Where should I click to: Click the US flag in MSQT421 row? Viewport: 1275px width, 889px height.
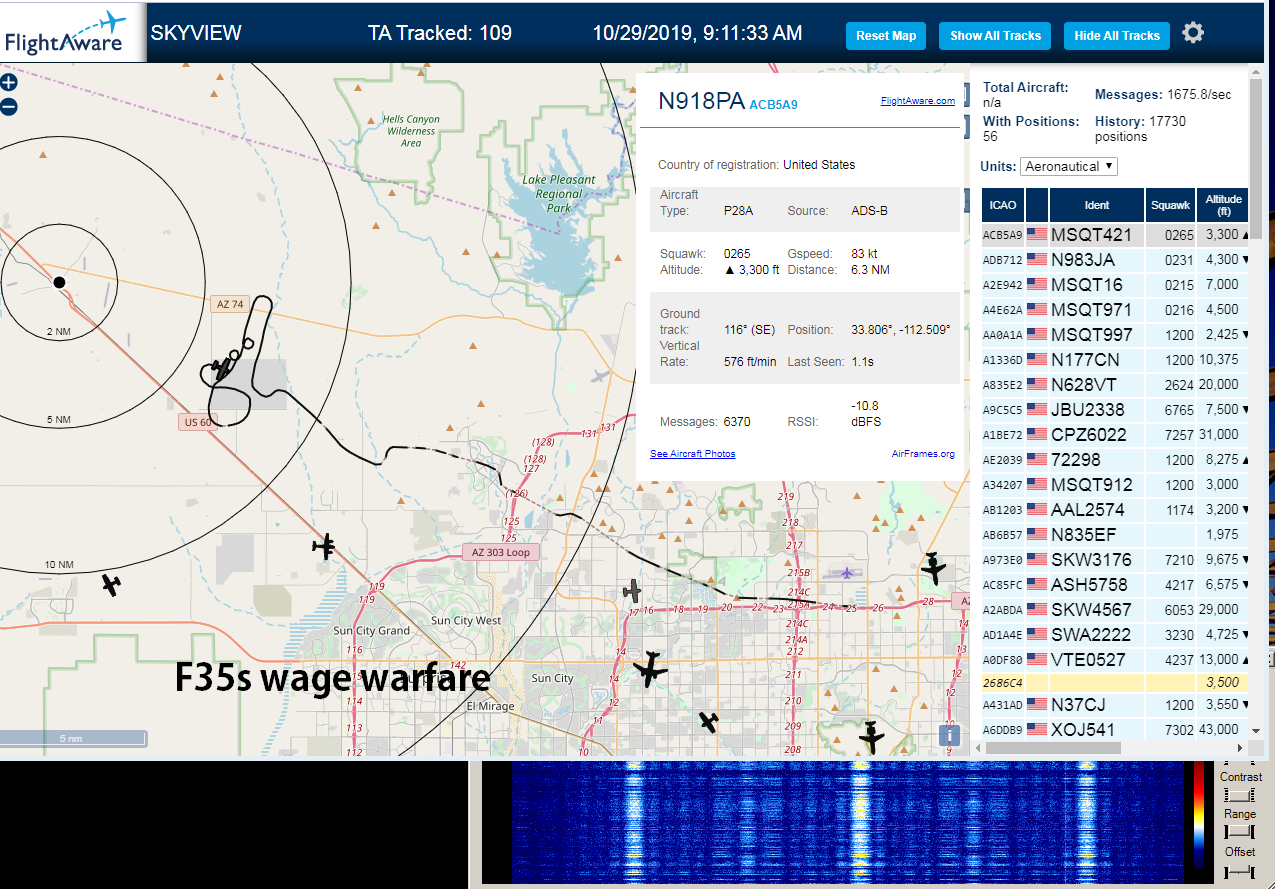pyautogui.click(x=1036, y=235)
